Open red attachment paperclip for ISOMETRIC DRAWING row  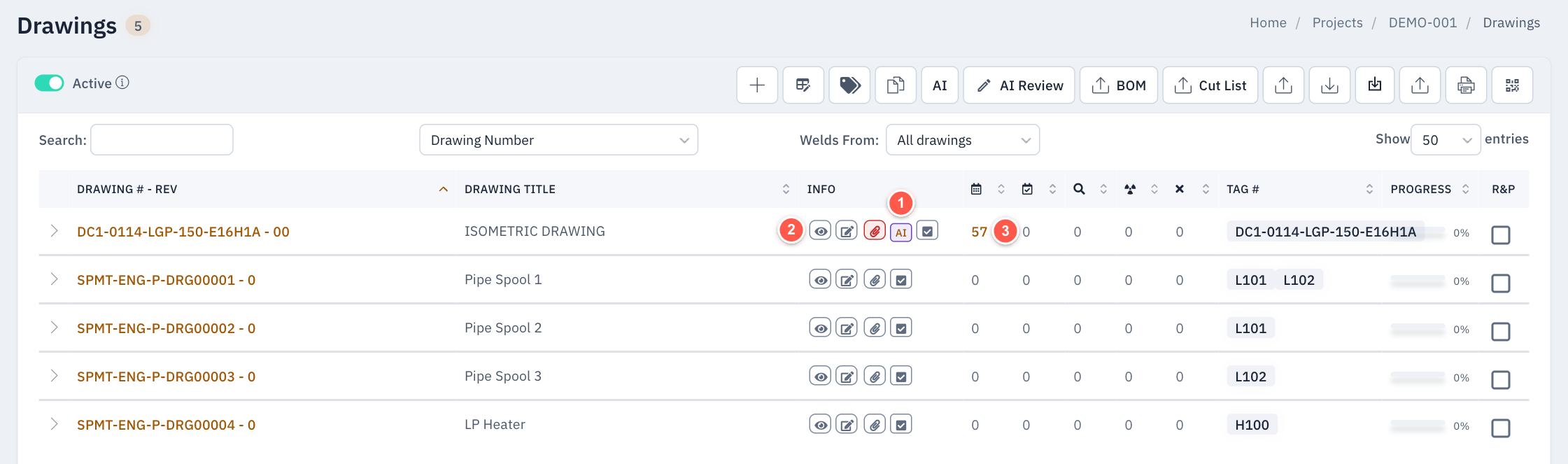(875, 231)
